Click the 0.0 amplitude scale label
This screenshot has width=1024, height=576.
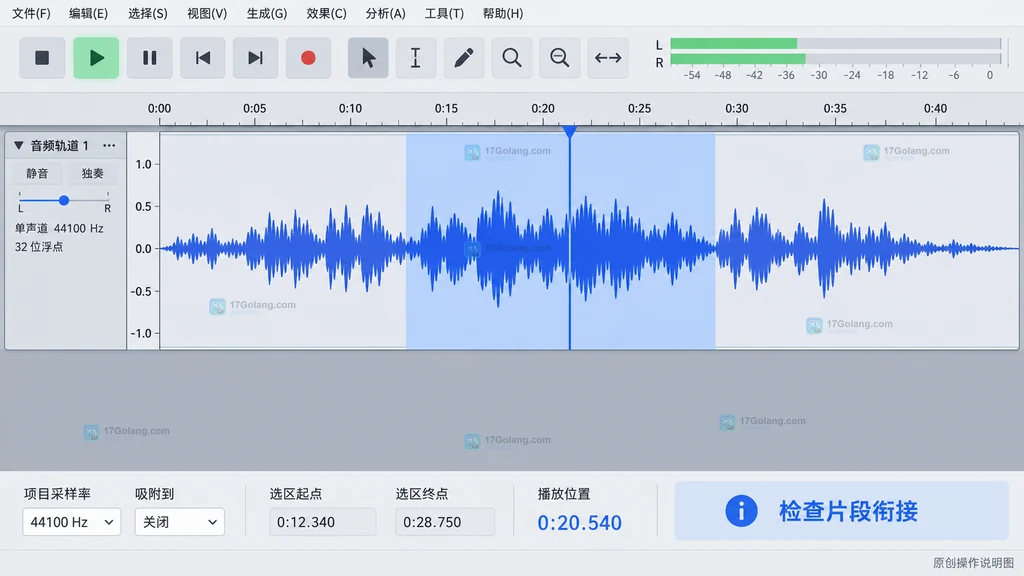143,249
